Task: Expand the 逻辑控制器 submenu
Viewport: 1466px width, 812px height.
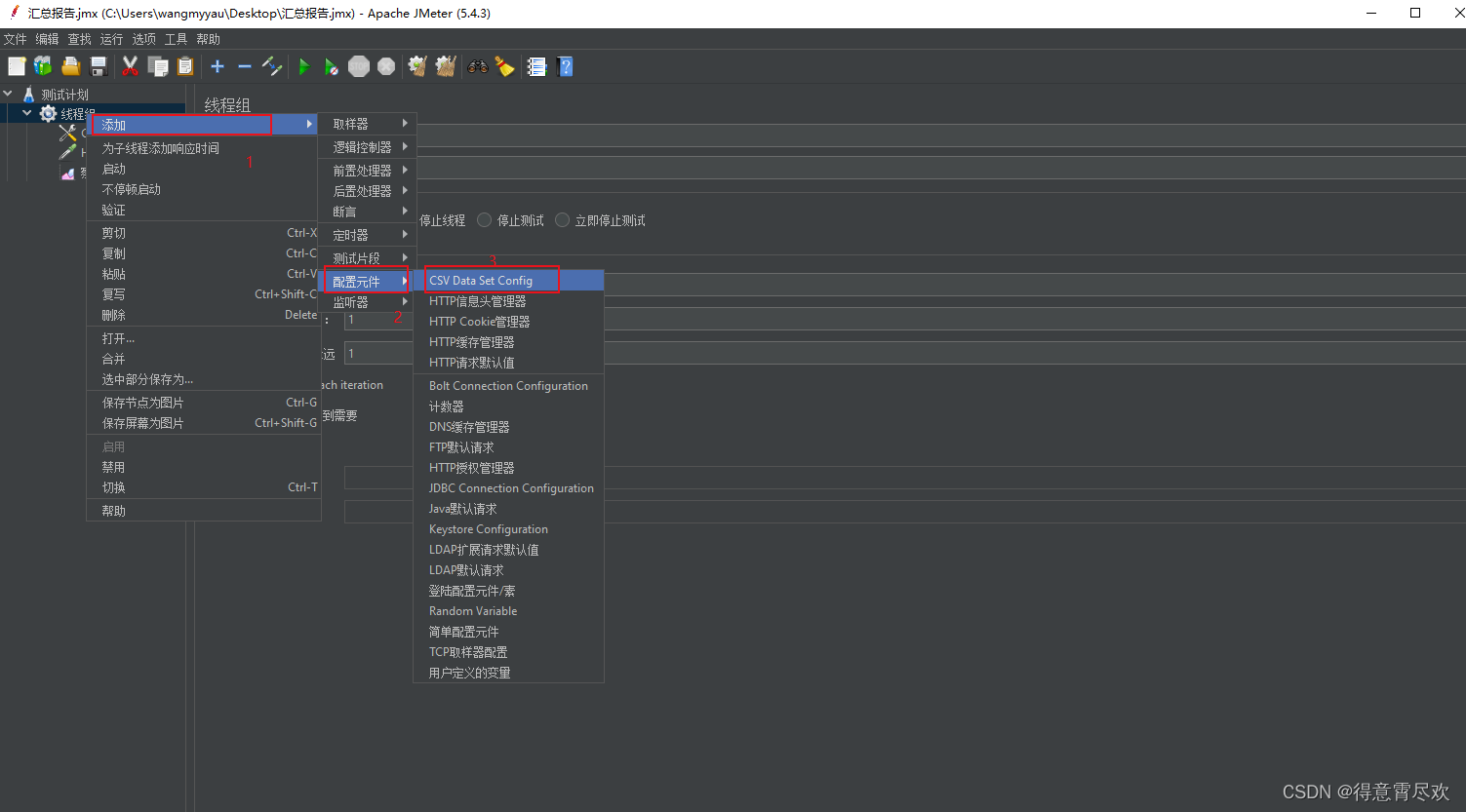Action: tap(369, 147)
